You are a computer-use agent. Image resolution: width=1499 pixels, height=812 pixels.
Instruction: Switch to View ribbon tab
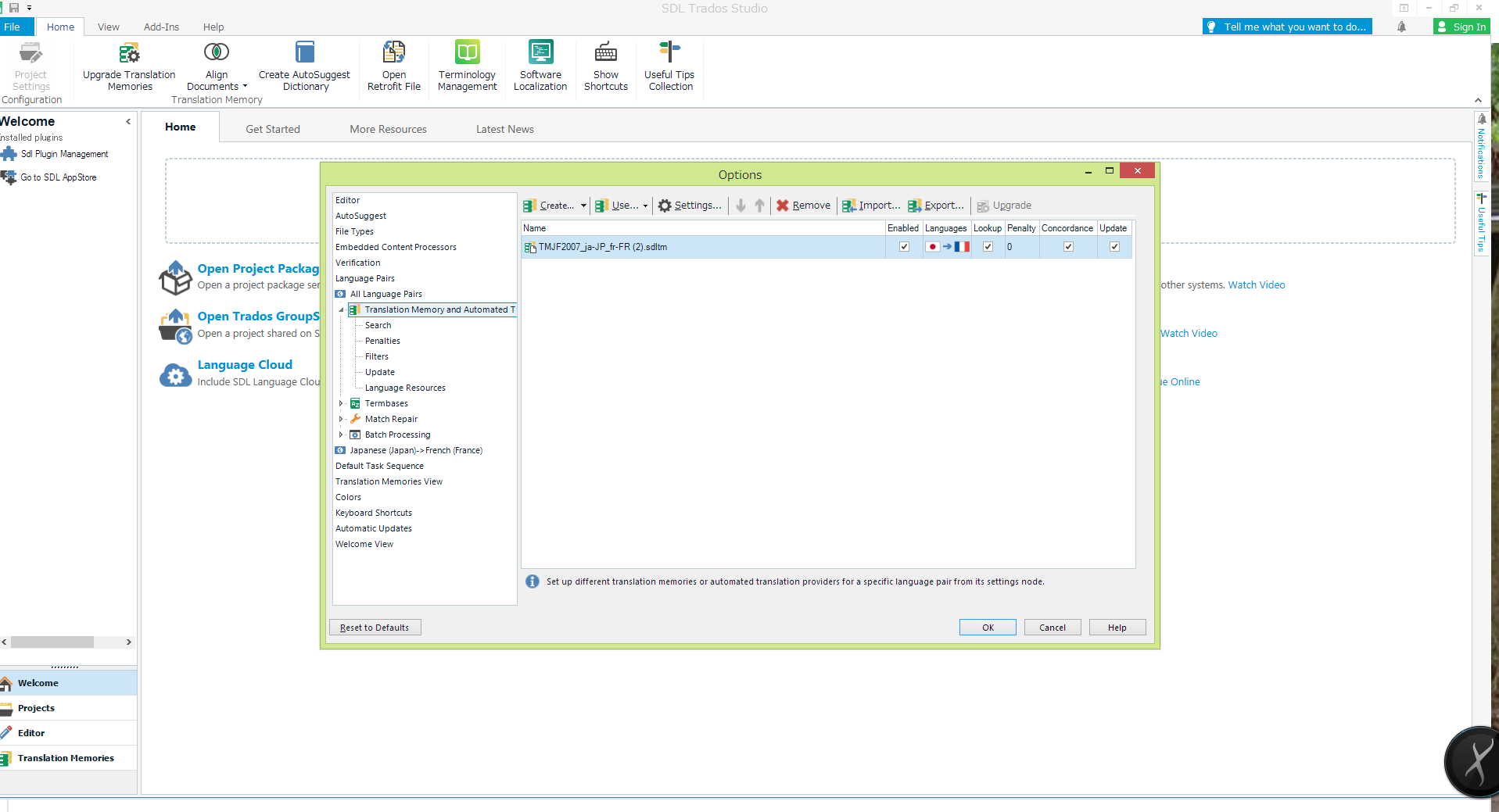[109, 27]
